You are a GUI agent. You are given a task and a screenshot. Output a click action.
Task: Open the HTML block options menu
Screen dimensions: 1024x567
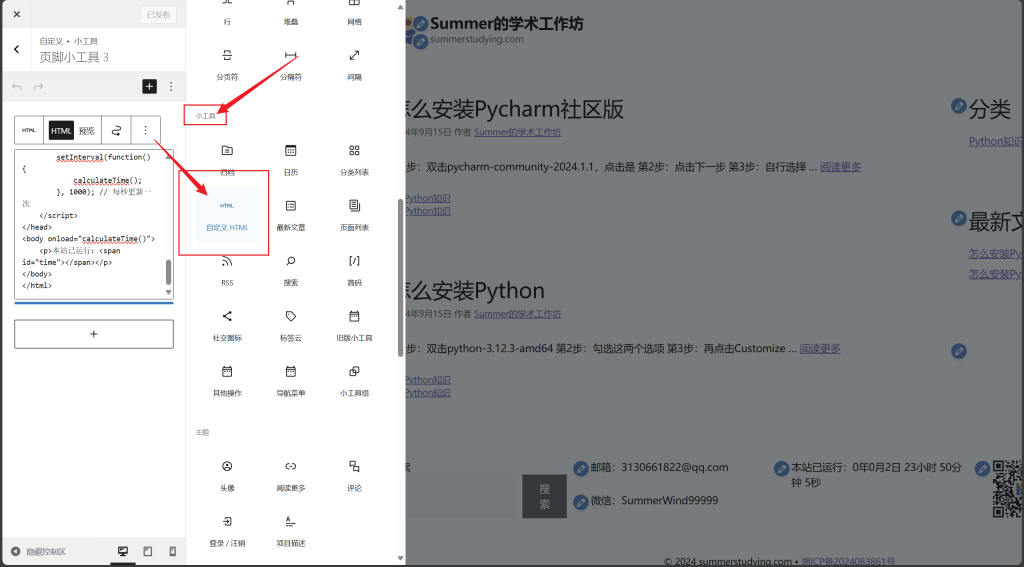coord(146,131)
